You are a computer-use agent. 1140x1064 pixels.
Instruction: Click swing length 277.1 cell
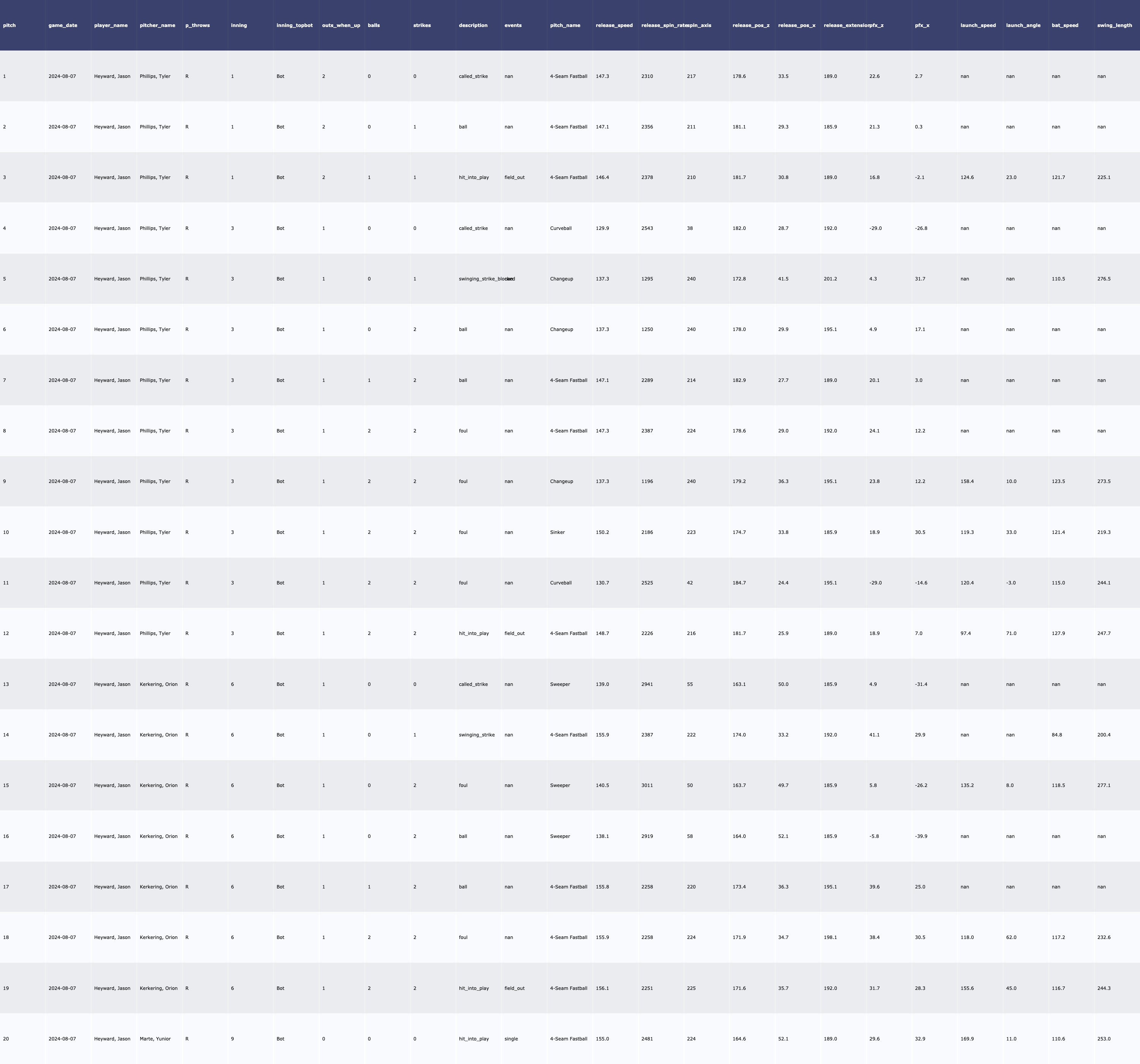pos(1103,785)
